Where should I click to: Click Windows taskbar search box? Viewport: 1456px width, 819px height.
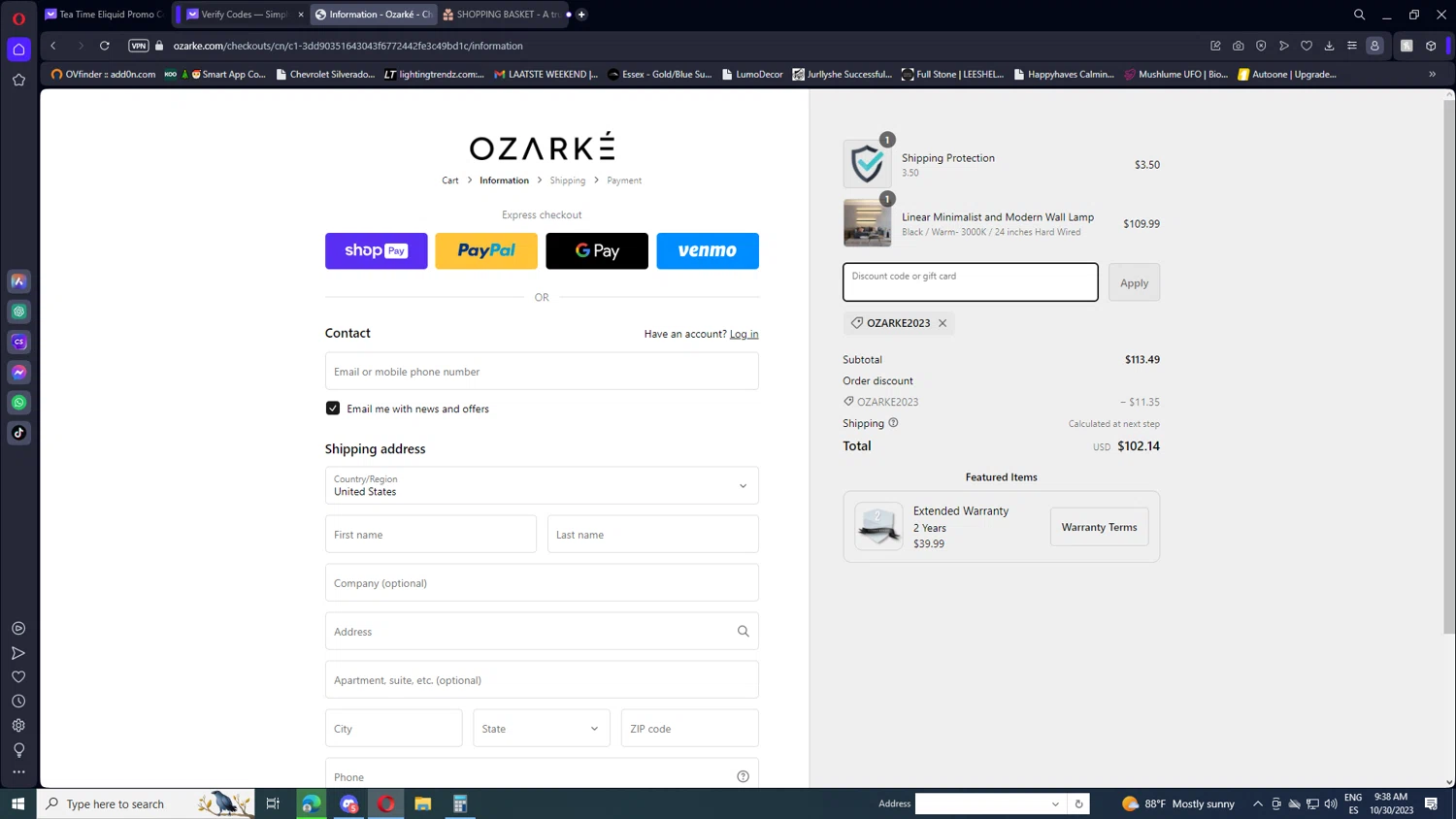(146, 803)
